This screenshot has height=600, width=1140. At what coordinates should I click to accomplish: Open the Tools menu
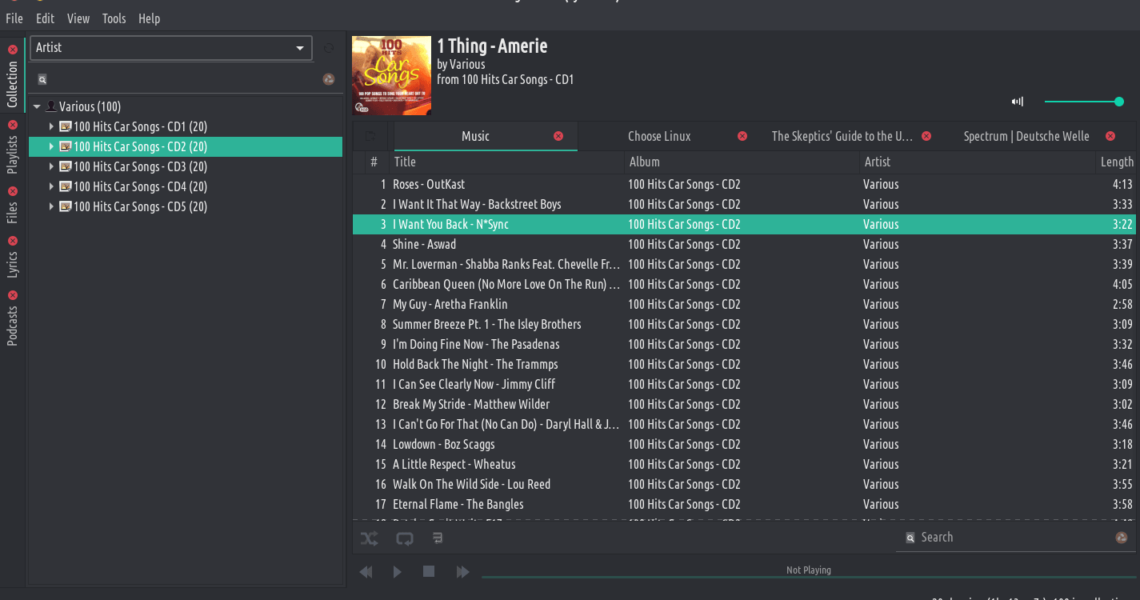[x=114, y=18]
